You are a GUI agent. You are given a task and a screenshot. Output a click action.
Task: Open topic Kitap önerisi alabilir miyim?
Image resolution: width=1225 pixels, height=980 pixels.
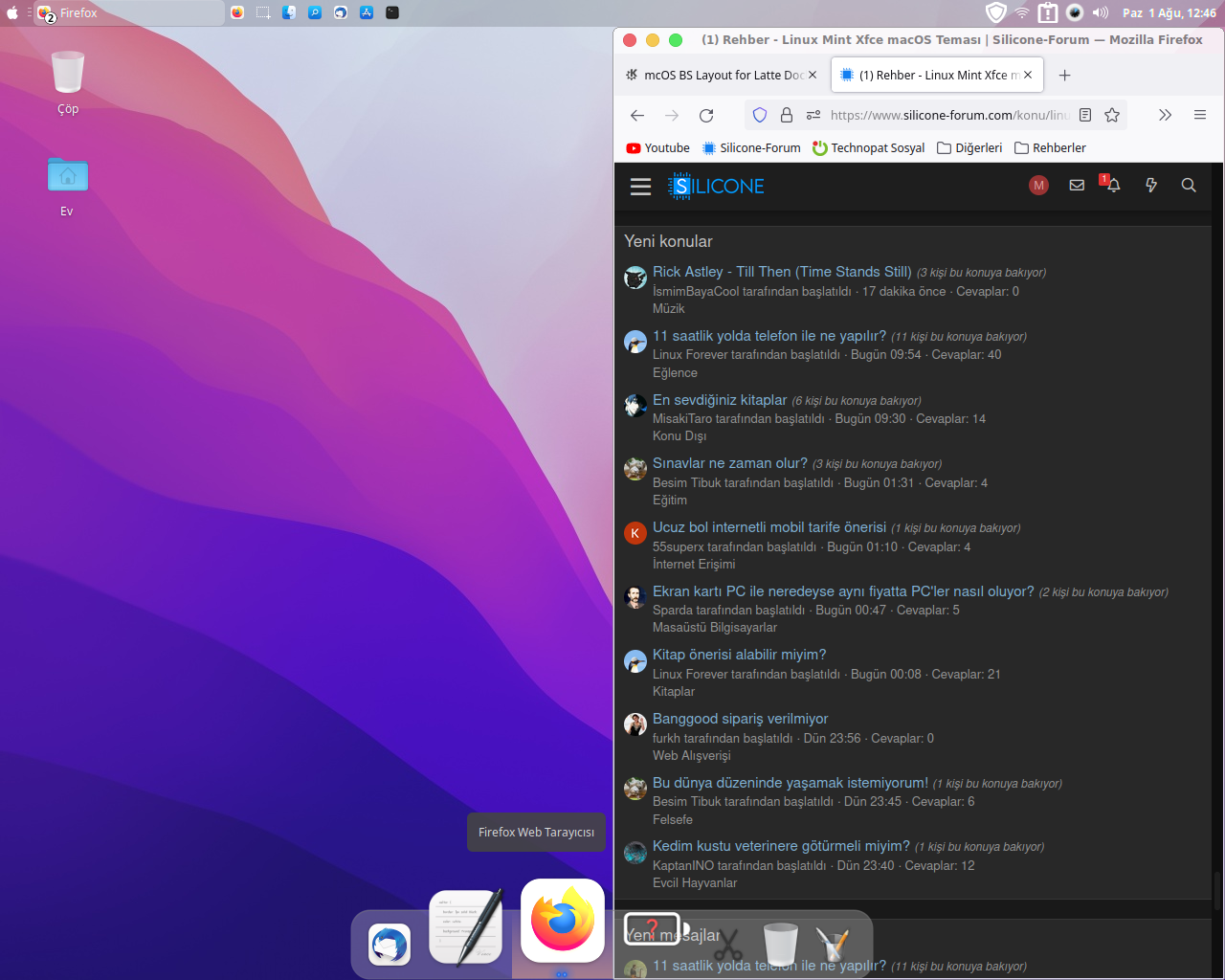point(739,655)
